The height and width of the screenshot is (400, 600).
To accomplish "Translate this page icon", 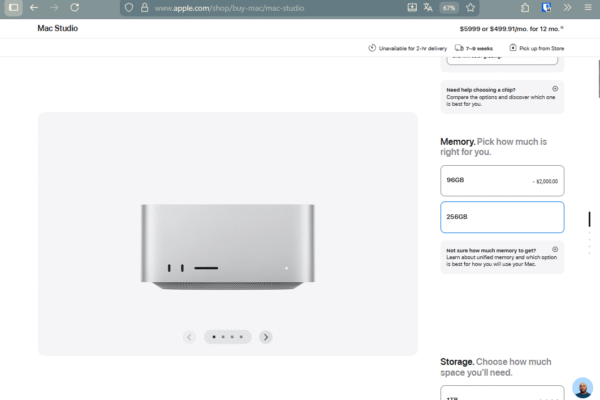I will click(428, 7).
